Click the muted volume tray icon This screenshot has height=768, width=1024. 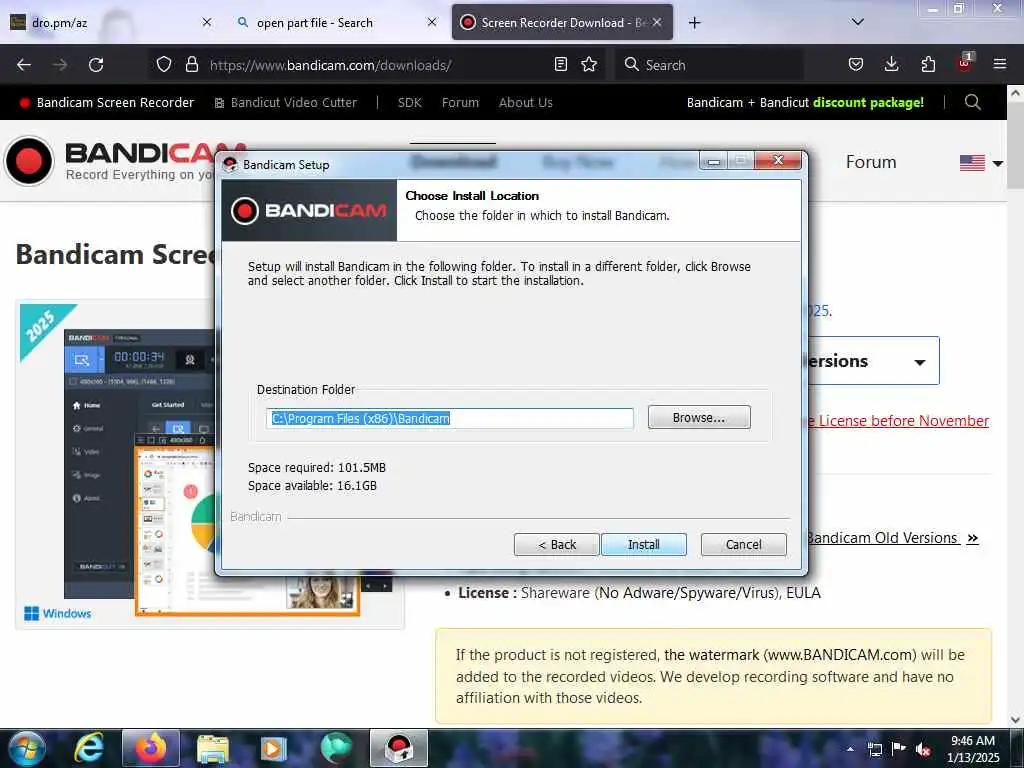pyautogui.click(x=923, y=749)
